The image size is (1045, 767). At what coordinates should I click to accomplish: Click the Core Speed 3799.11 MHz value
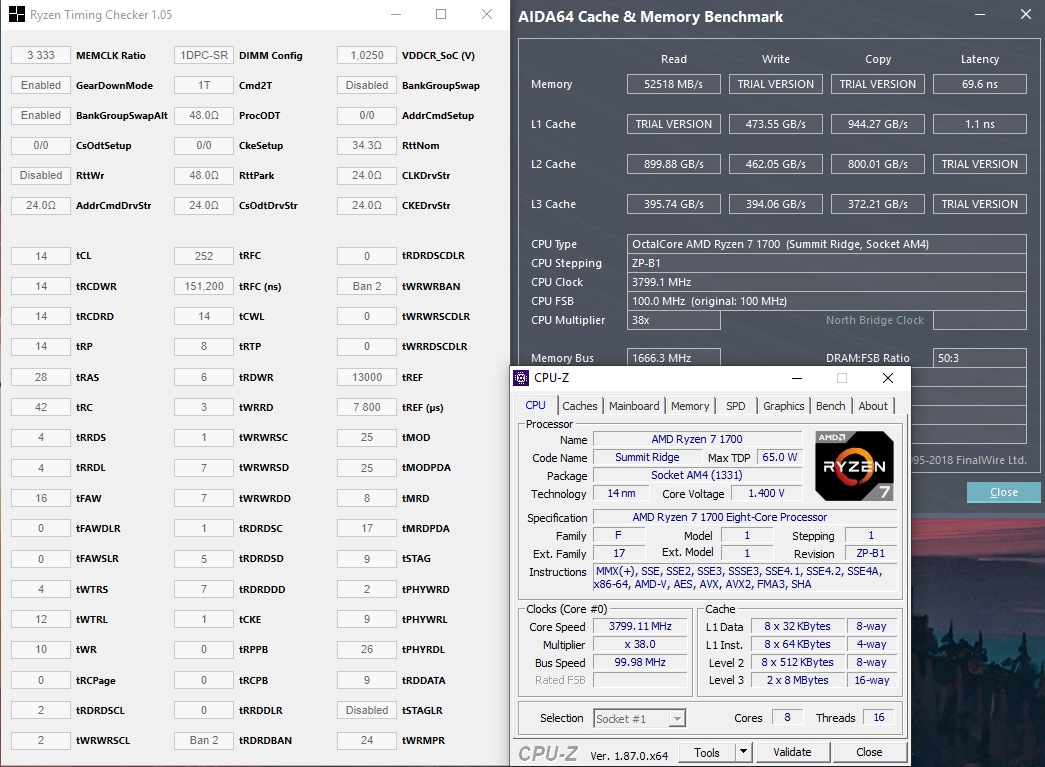pyautogui.click(x=640, y=626)
